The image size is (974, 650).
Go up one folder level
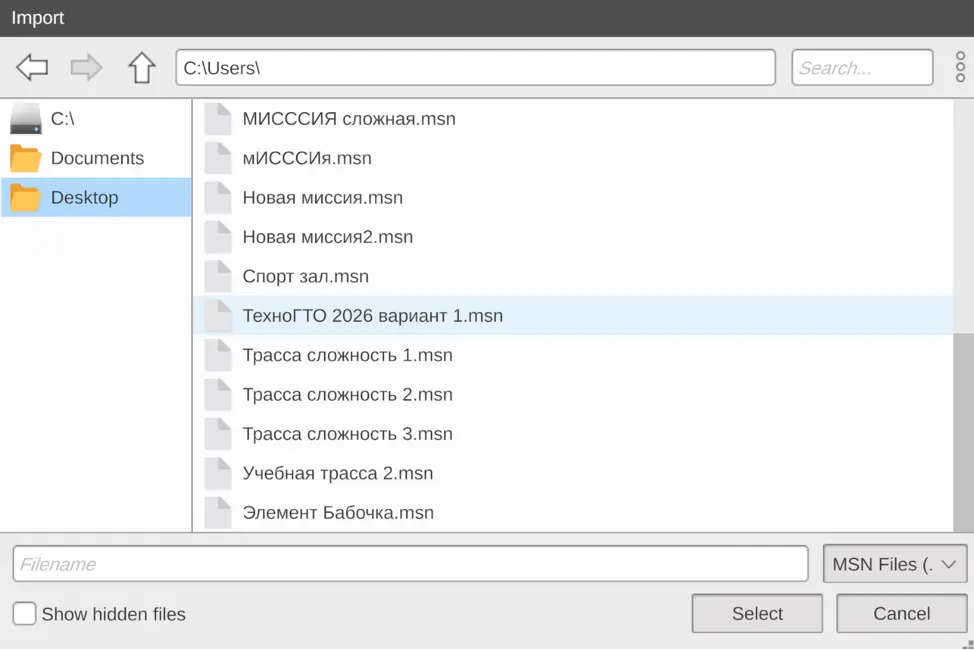tap(142, 68)
